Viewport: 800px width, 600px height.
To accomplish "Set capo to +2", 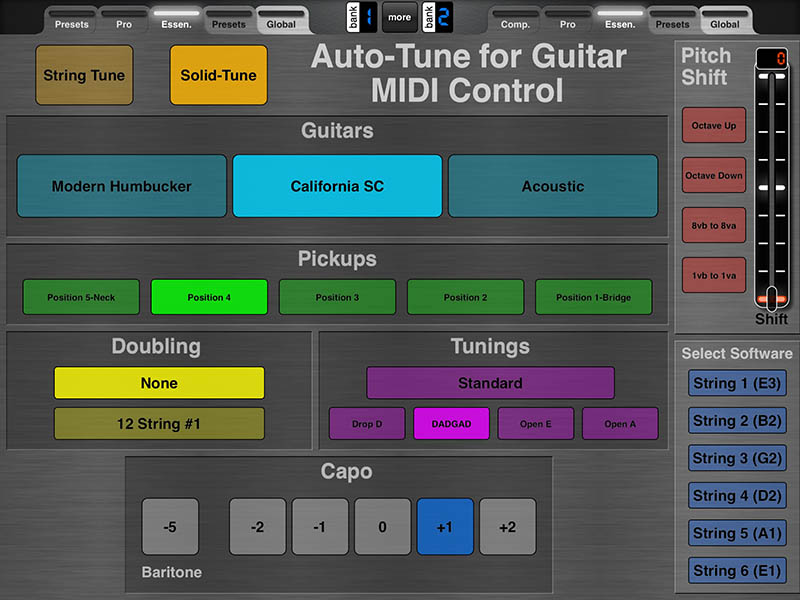I will [508, 527].
